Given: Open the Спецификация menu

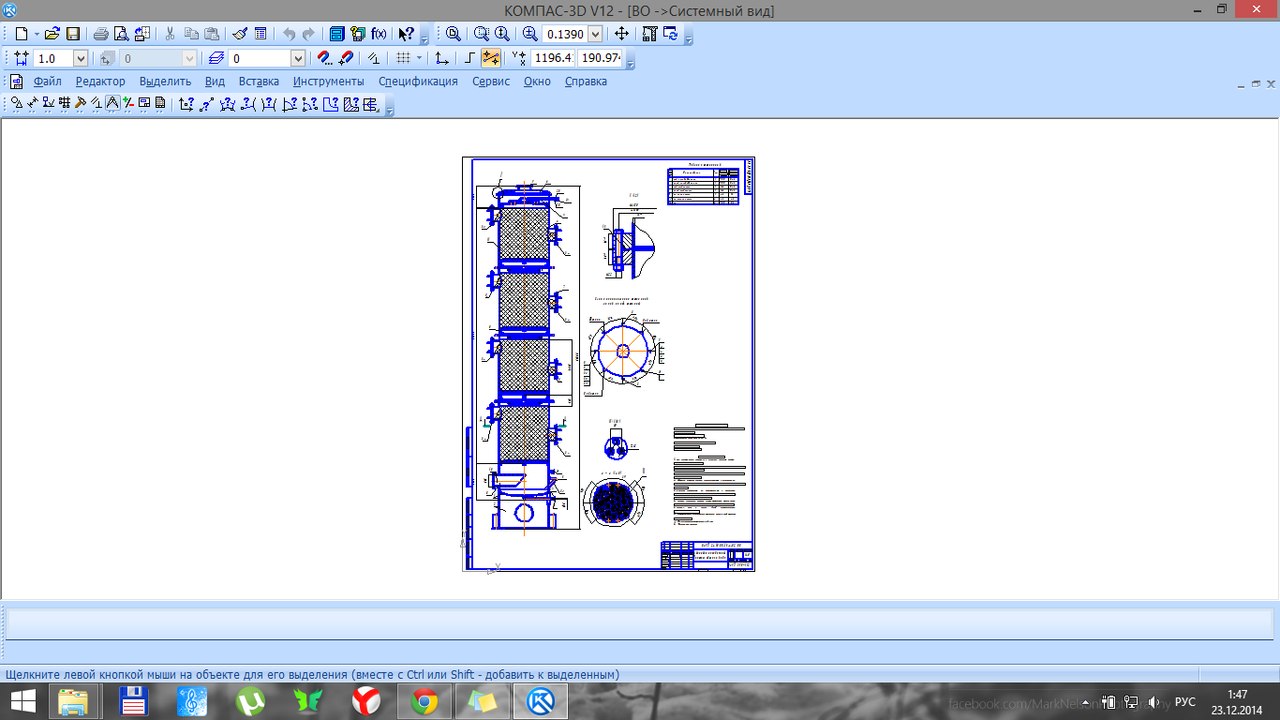Looking at the screenshot, I should point(418,81).
